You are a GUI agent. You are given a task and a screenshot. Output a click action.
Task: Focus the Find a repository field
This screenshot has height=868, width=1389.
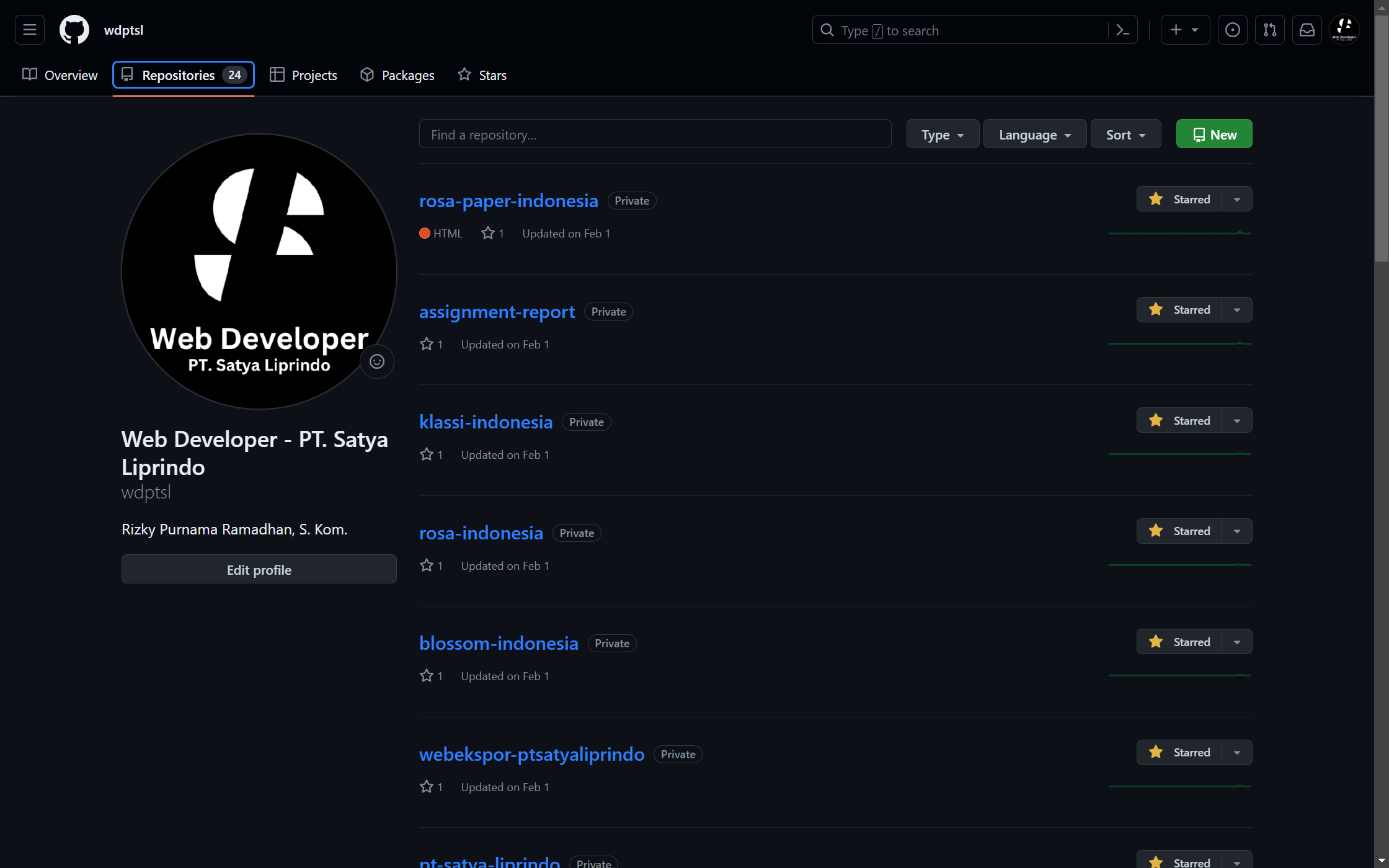pos(654,135)
